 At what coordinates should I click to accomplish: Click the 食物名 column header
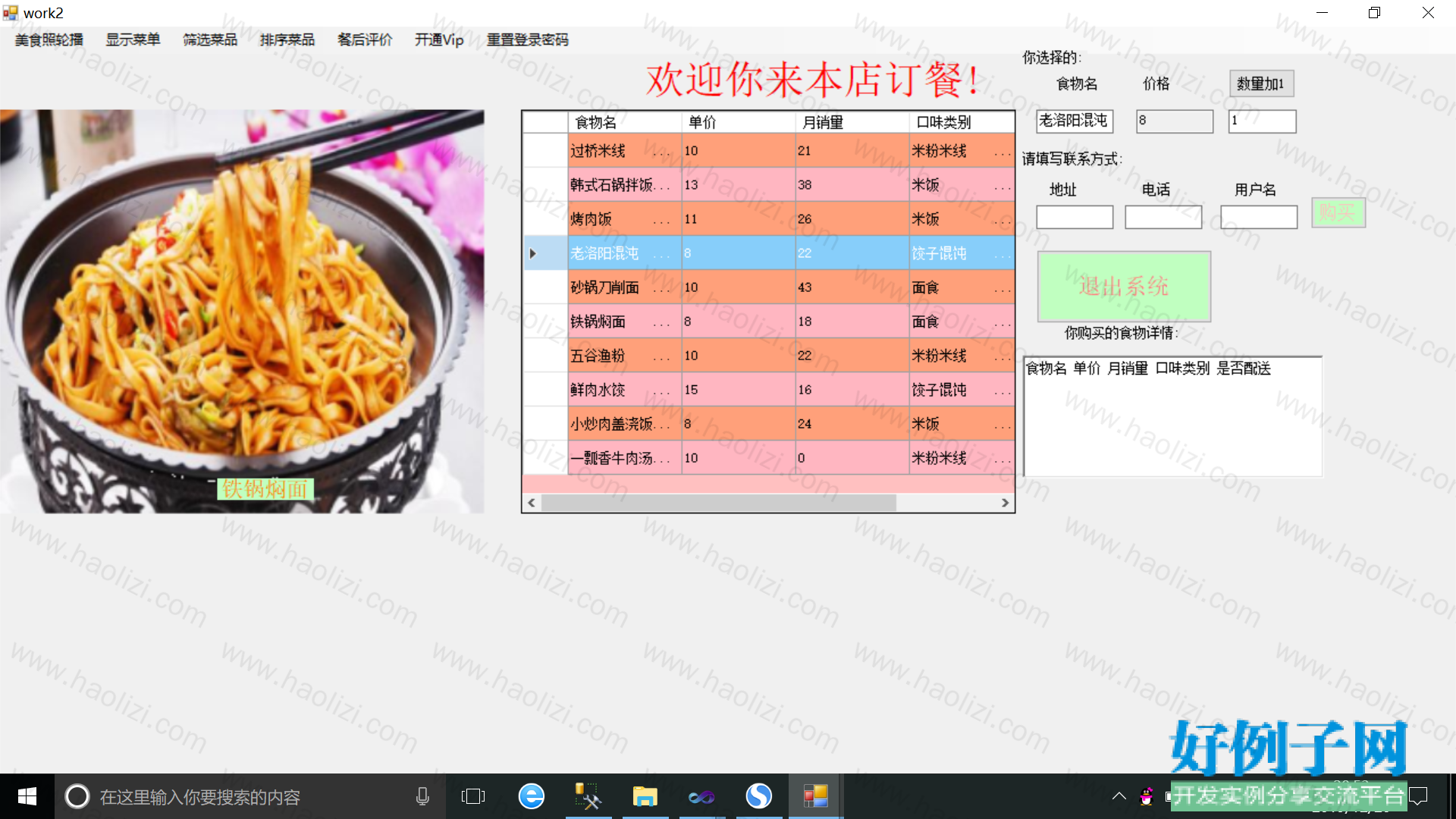point(625,122)
